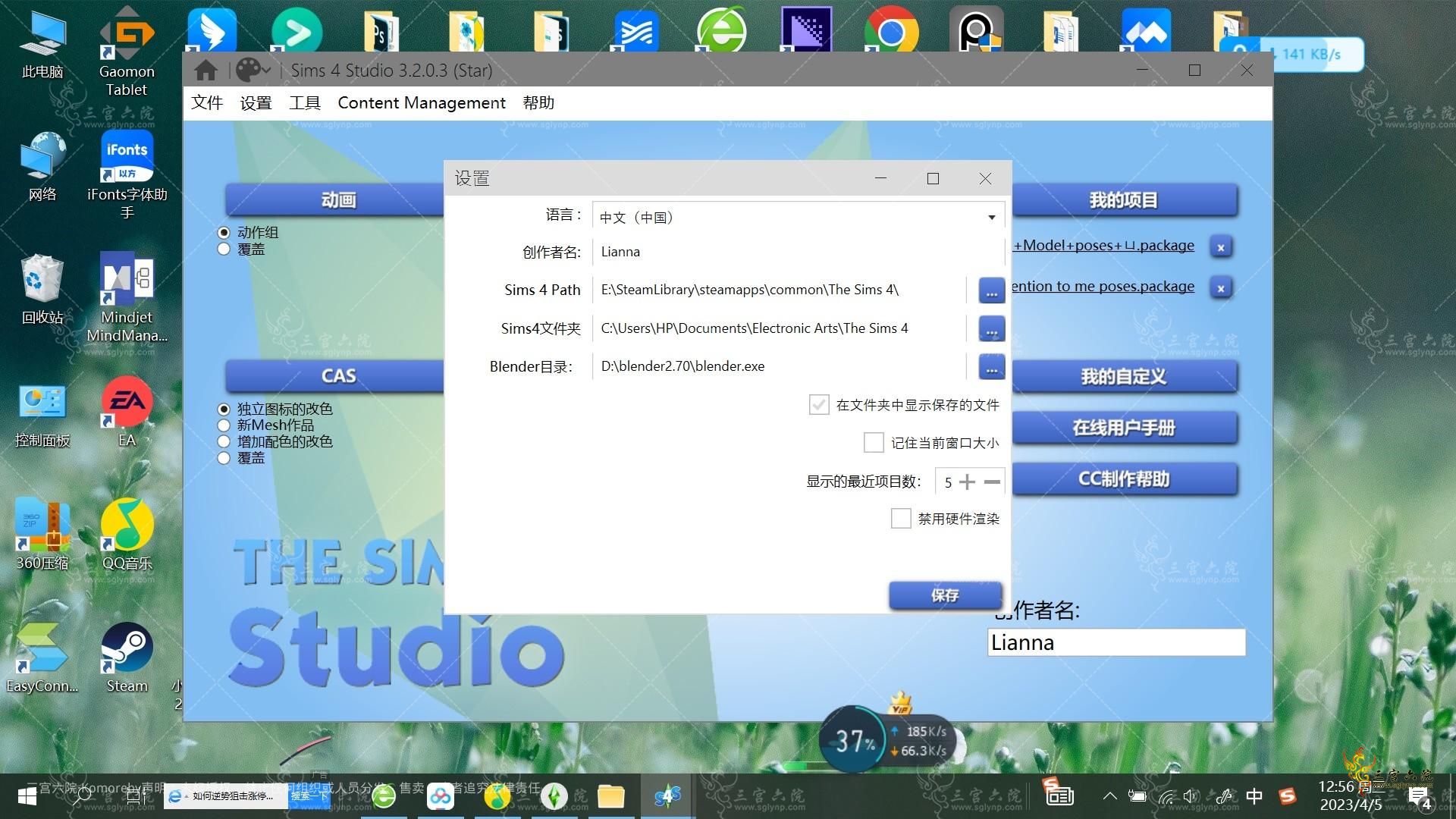
Task: Open 网络 desktop icon
Action: point(42,167)
